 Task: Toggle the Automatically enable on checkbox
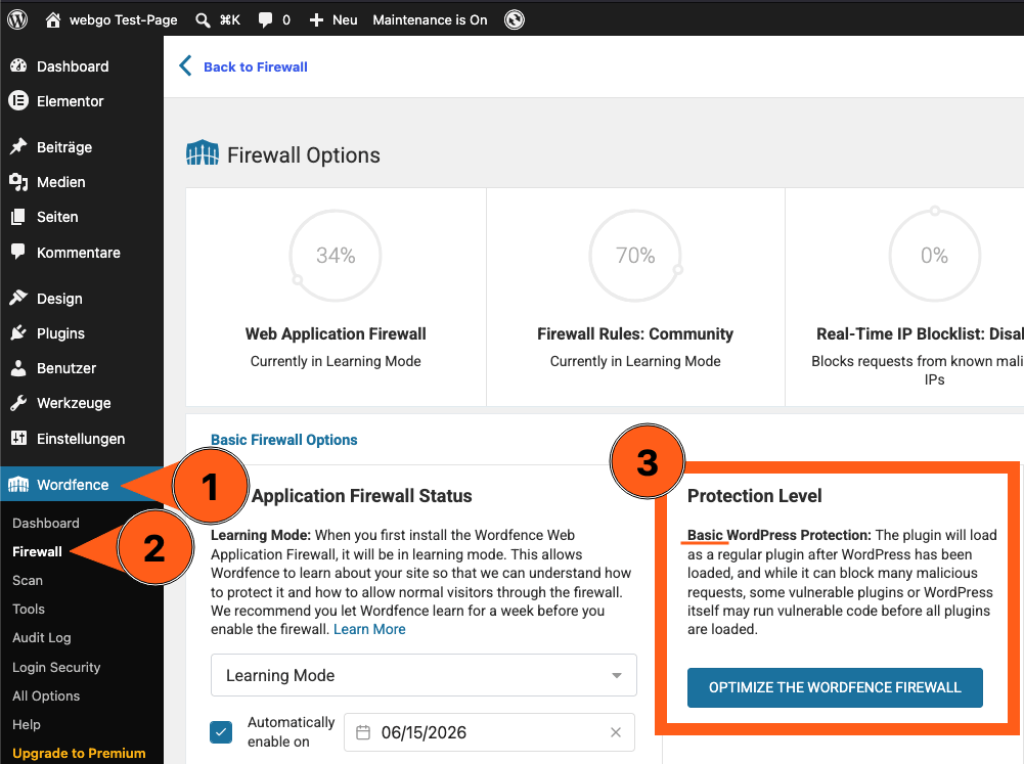click(221, 732)
